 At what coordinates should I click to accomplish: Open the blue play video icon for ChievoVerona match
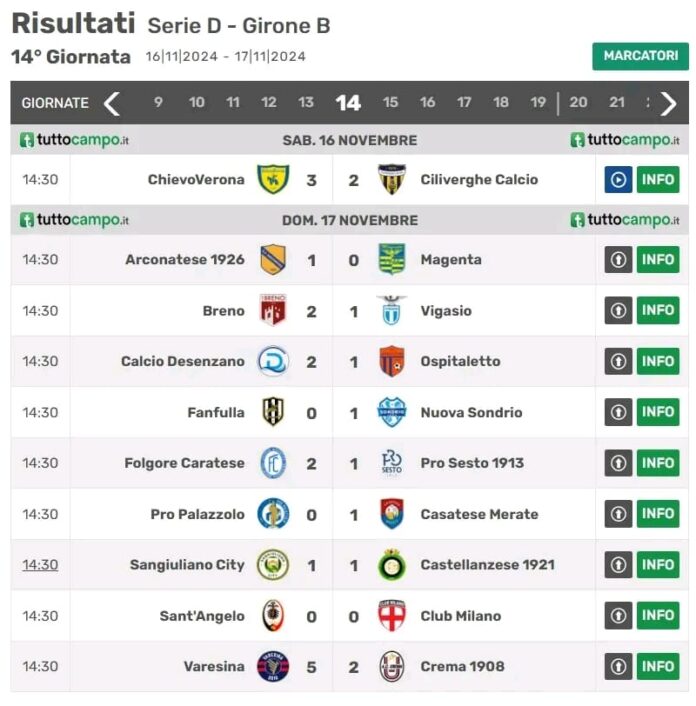click(618, 180)
